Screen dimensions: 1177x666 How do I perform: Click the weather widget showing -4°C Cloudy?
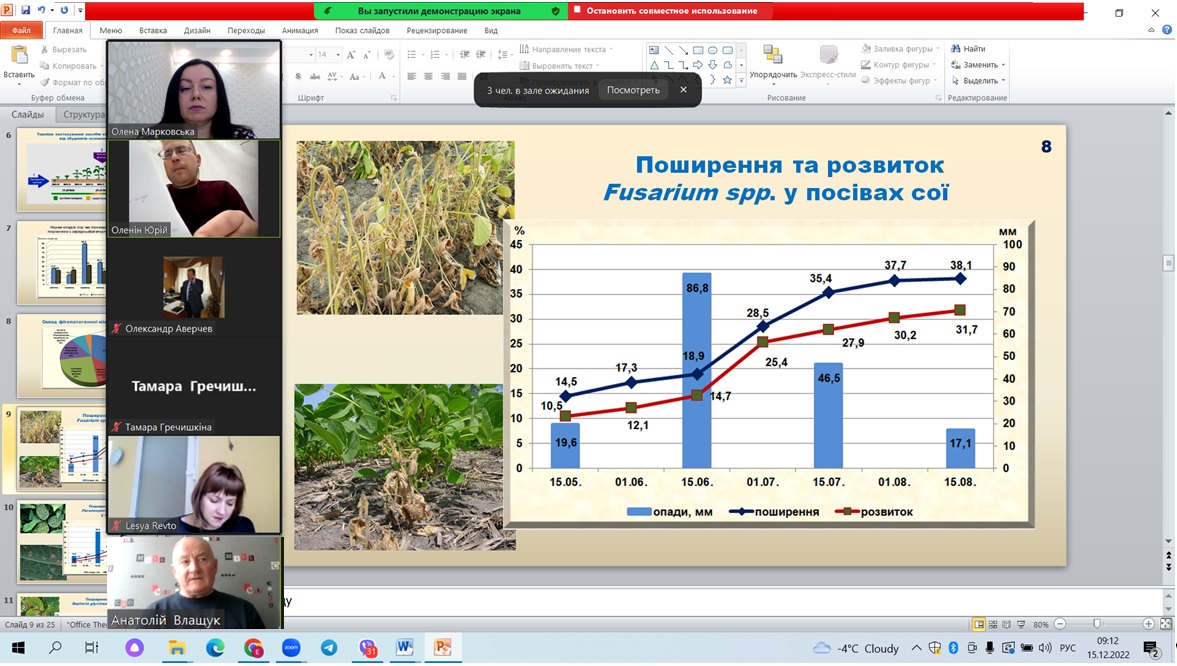856,648
